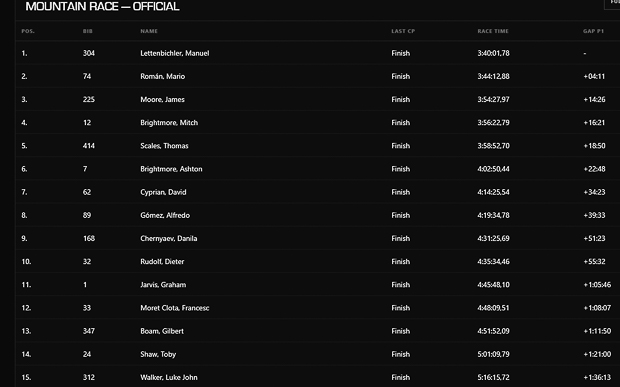
Task: Click race time 4:45:48,10
Action: click(x=493, y=285)
